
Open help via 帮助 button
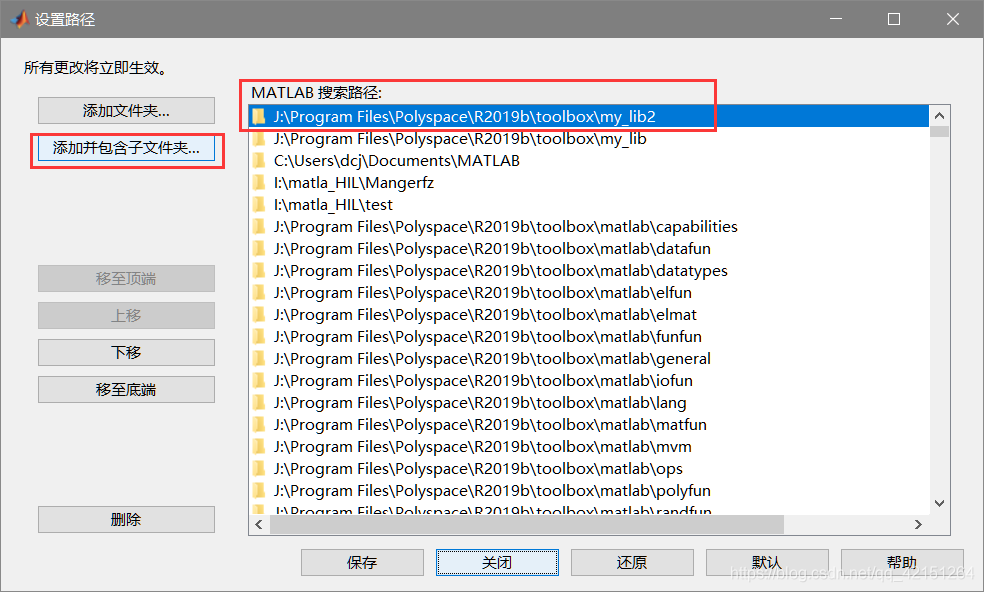(x=902, y=562)
